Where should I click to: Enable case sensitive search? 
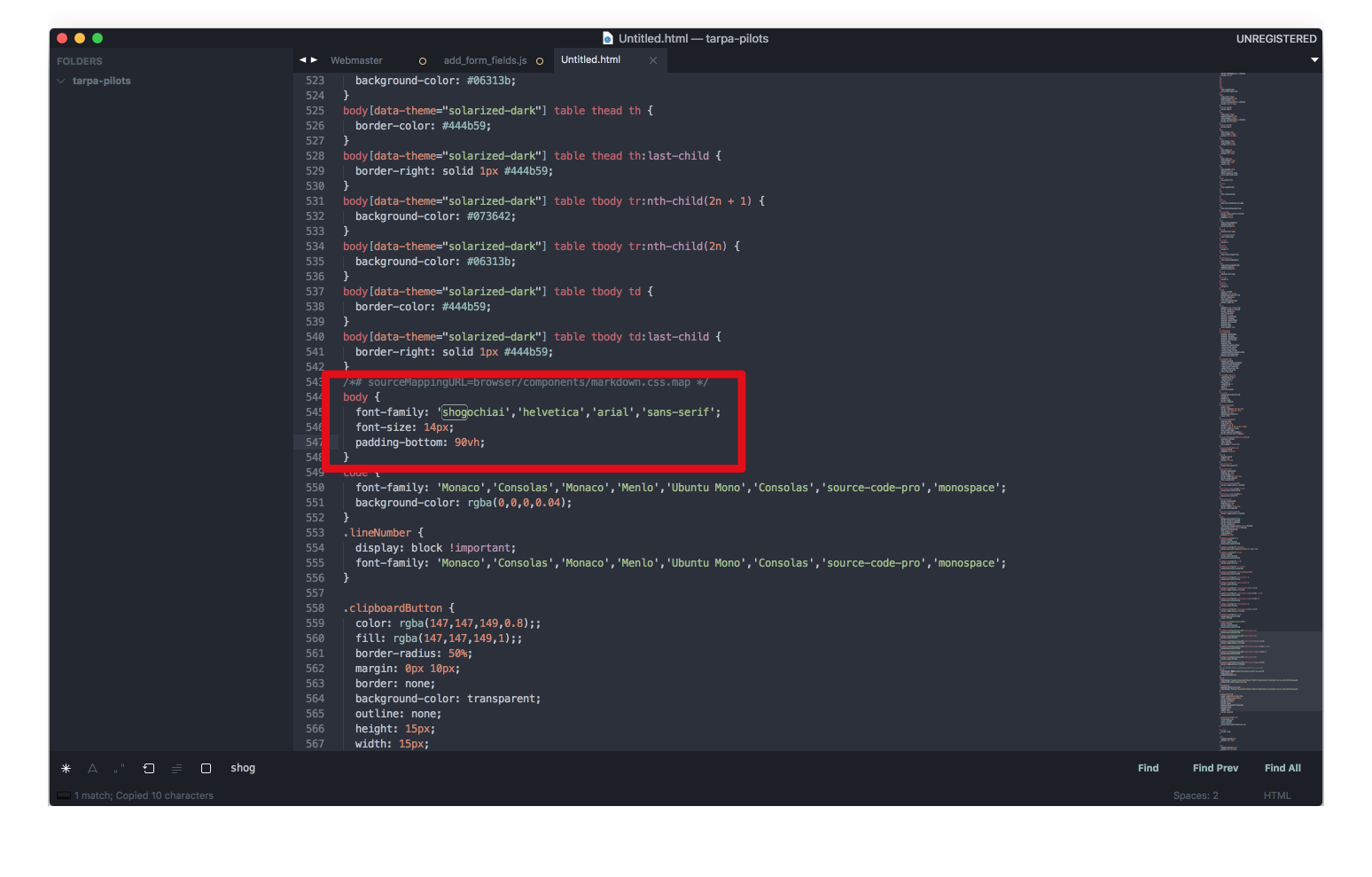pyautogui.click(x=92, y=768)
